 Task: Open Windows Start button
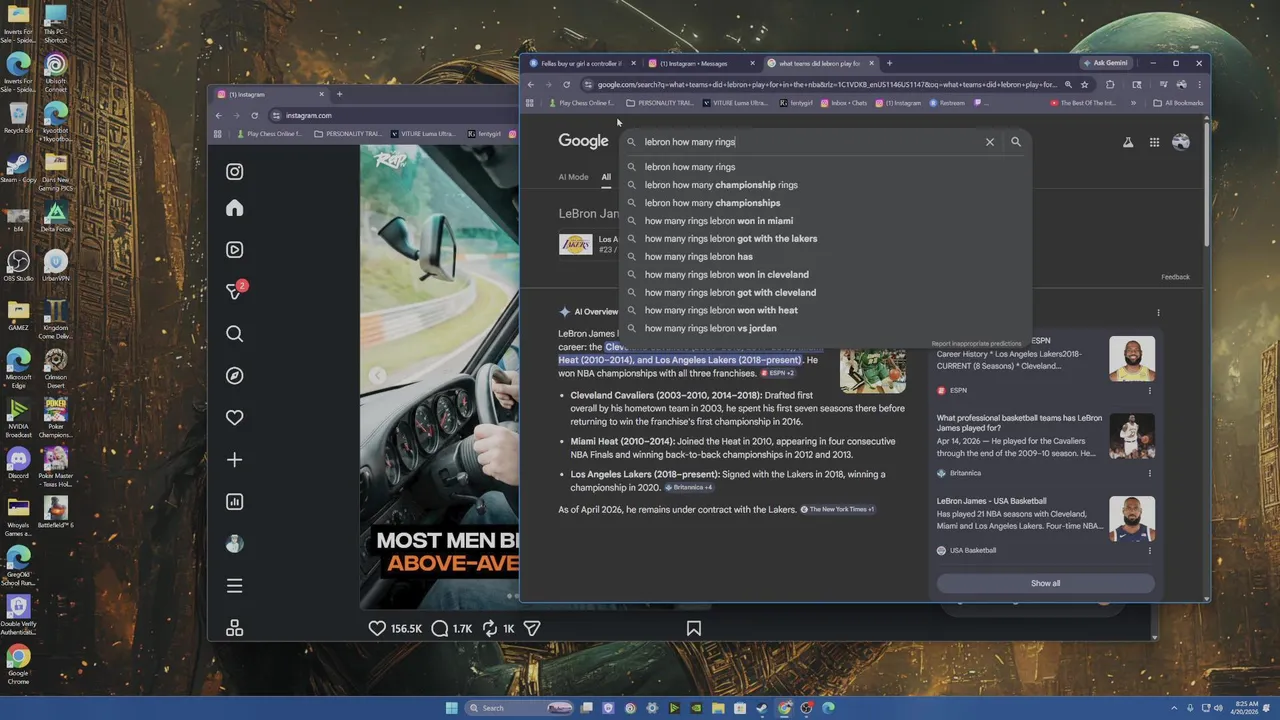[x=451, y=708]
